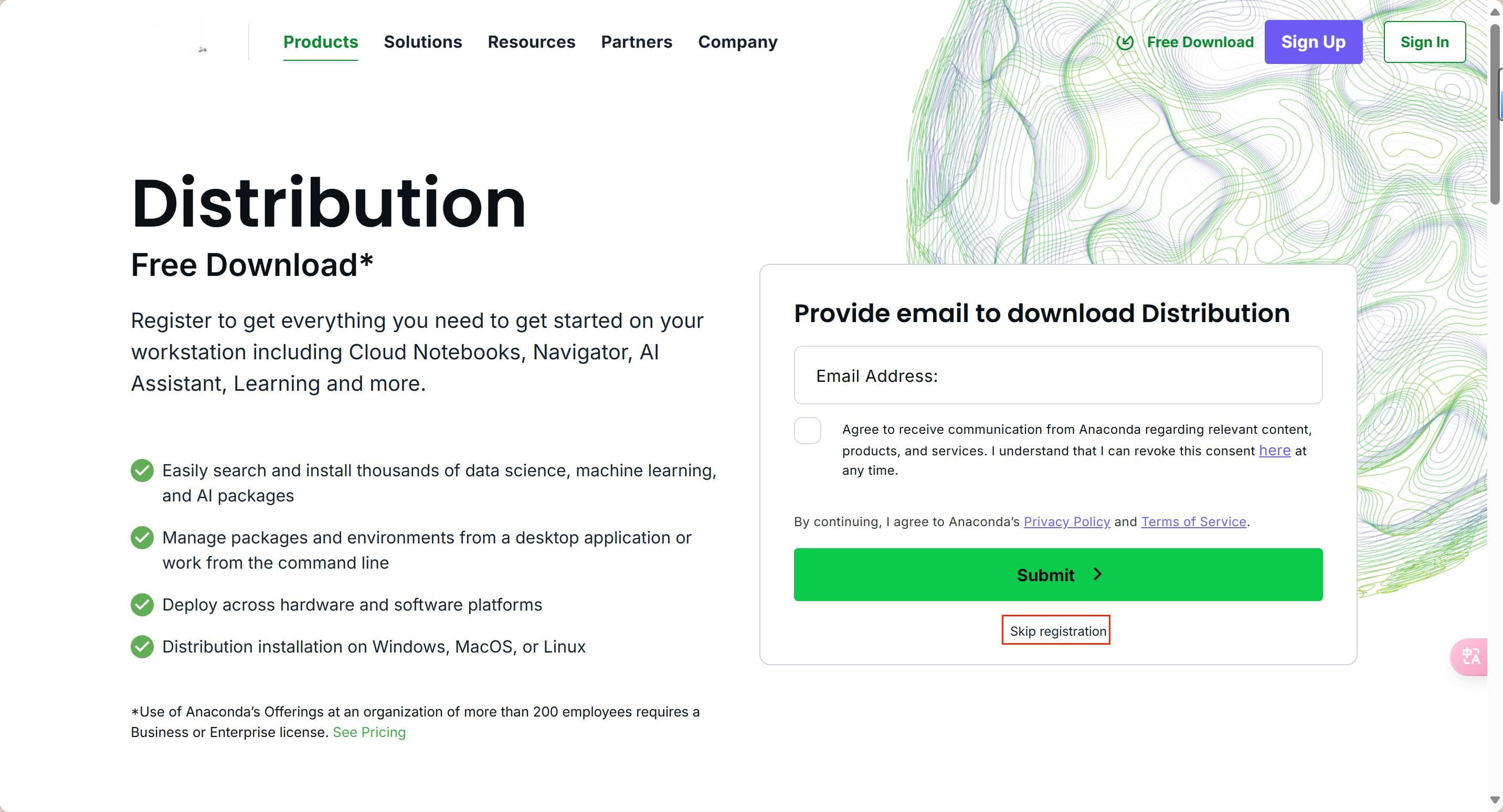Click the green Submit button
The image size is (1503, 812).
coord(1058,574)
